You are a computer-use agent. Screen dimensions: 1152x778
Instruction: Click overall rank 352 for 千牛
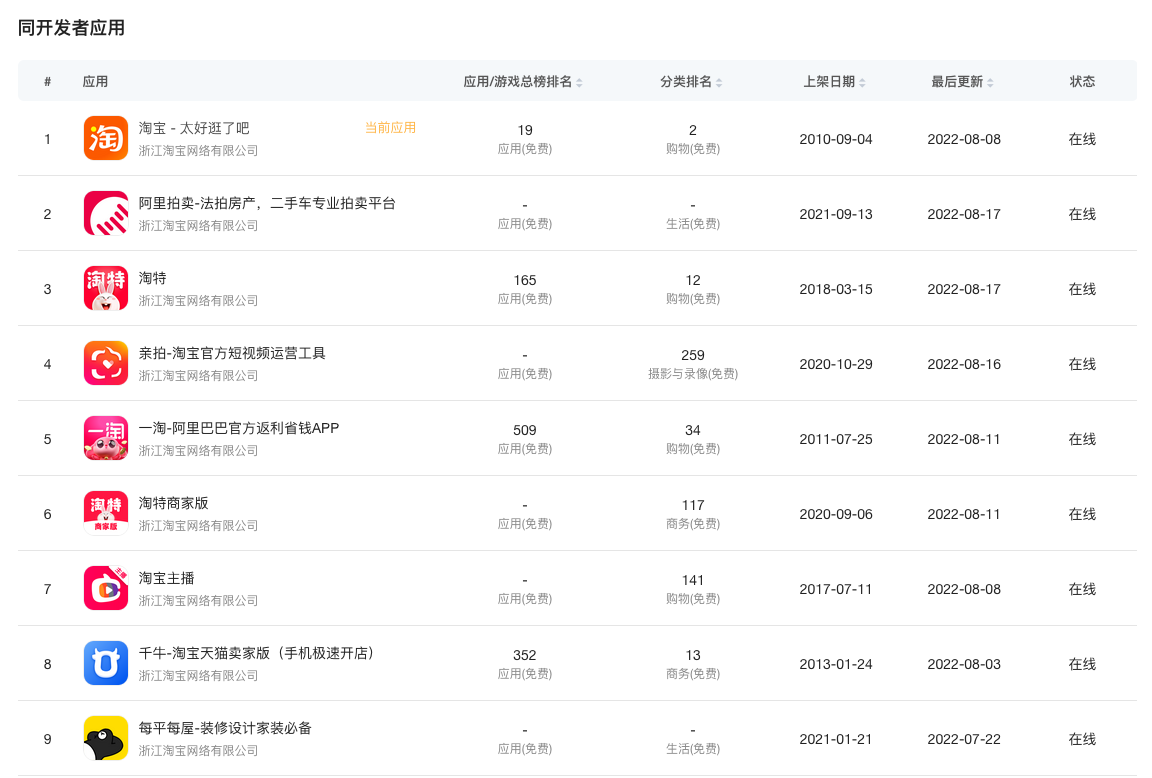525,655
